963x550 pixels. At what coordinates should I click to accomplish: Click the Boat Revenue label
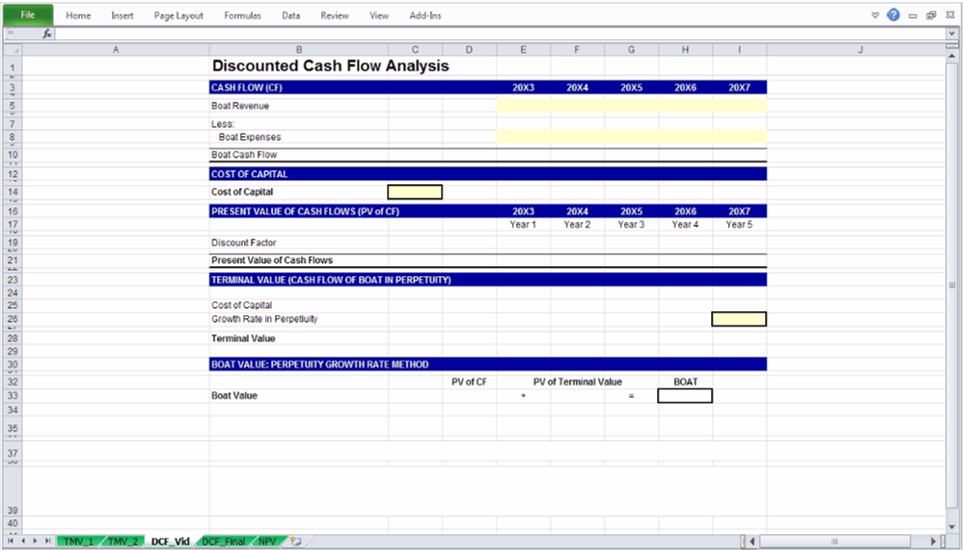click(x=240, y=106)
